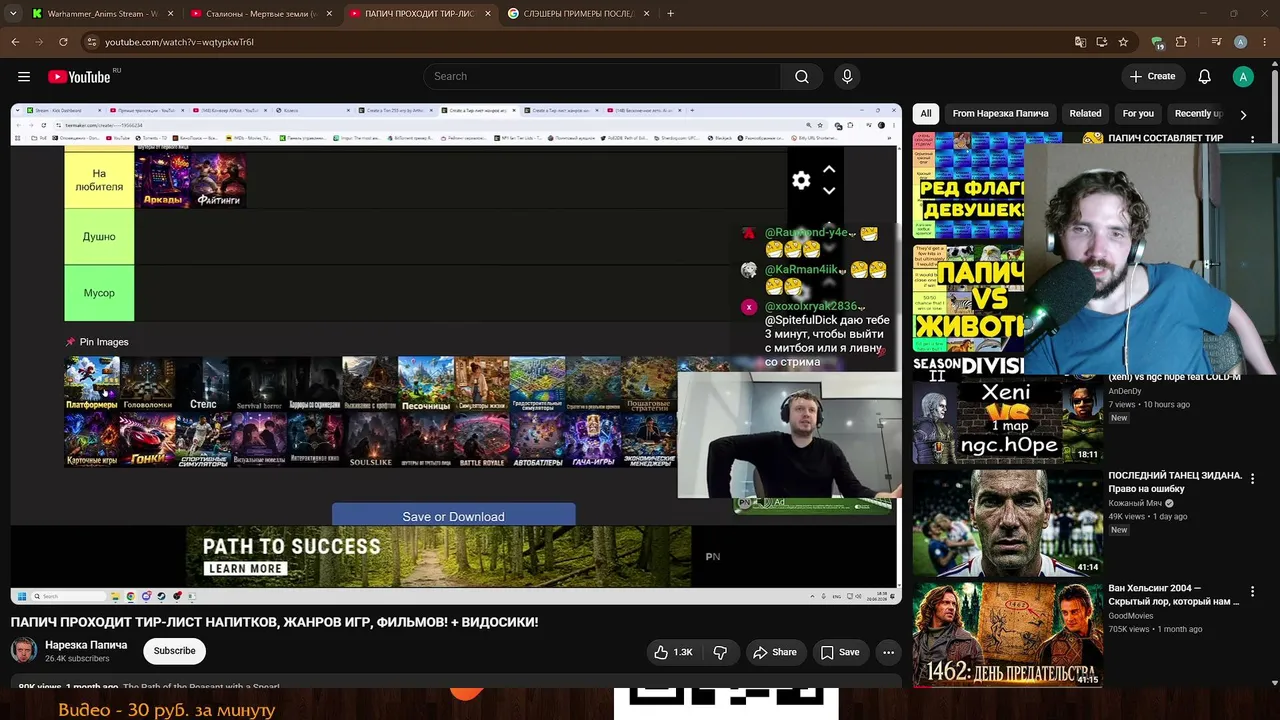Reload the page in Chrome
Screen dimensions: 1280x720
63,42
